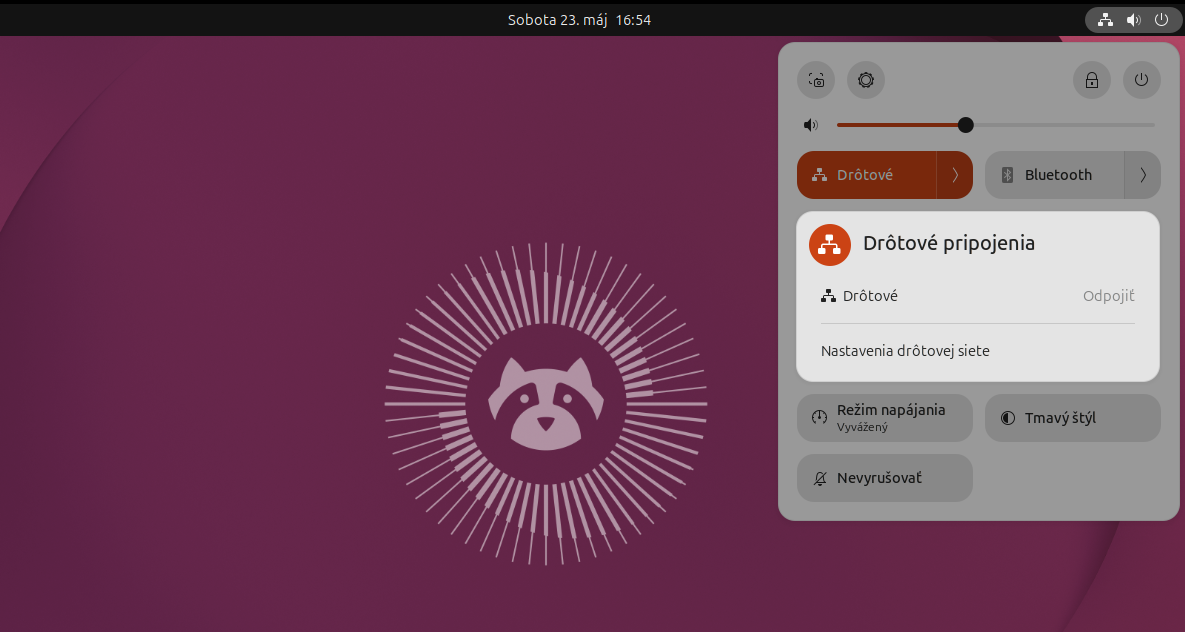Click Odpojiť to disconnect wired network
This screenshot has width=1185, height=632.
1109,296
